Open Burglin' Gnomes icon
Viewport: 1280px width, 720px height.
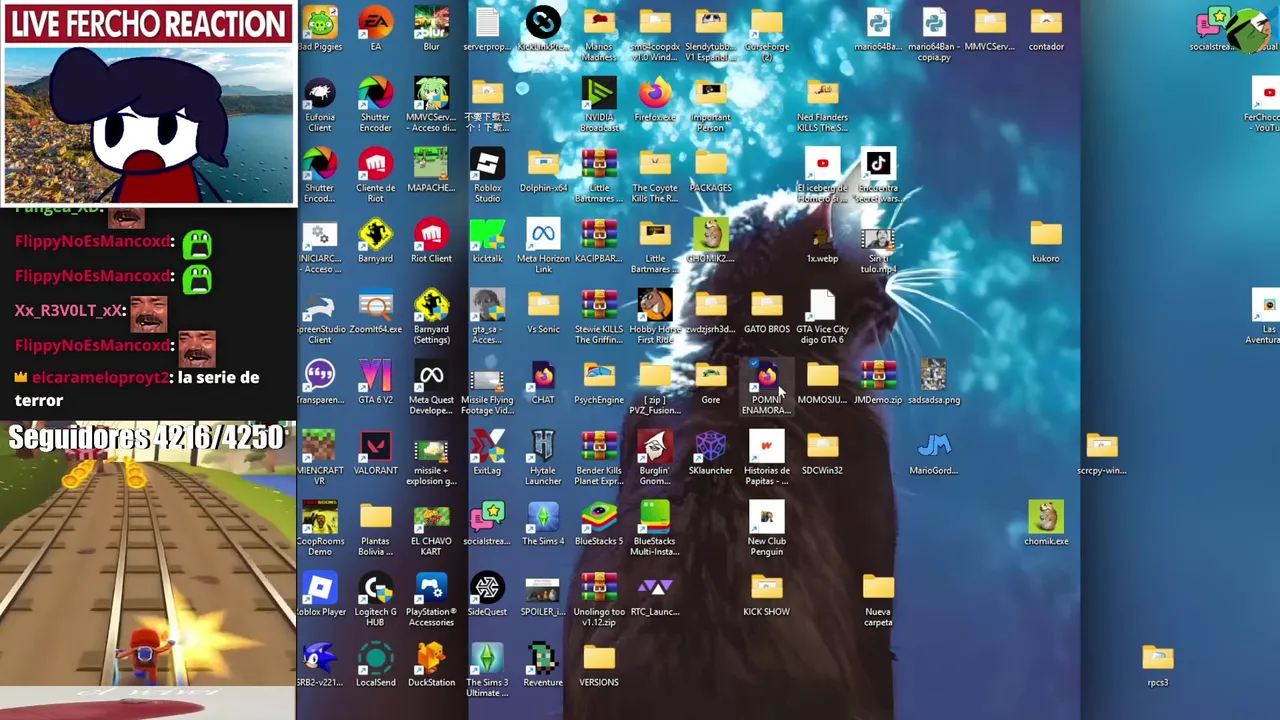coord(655,447)
